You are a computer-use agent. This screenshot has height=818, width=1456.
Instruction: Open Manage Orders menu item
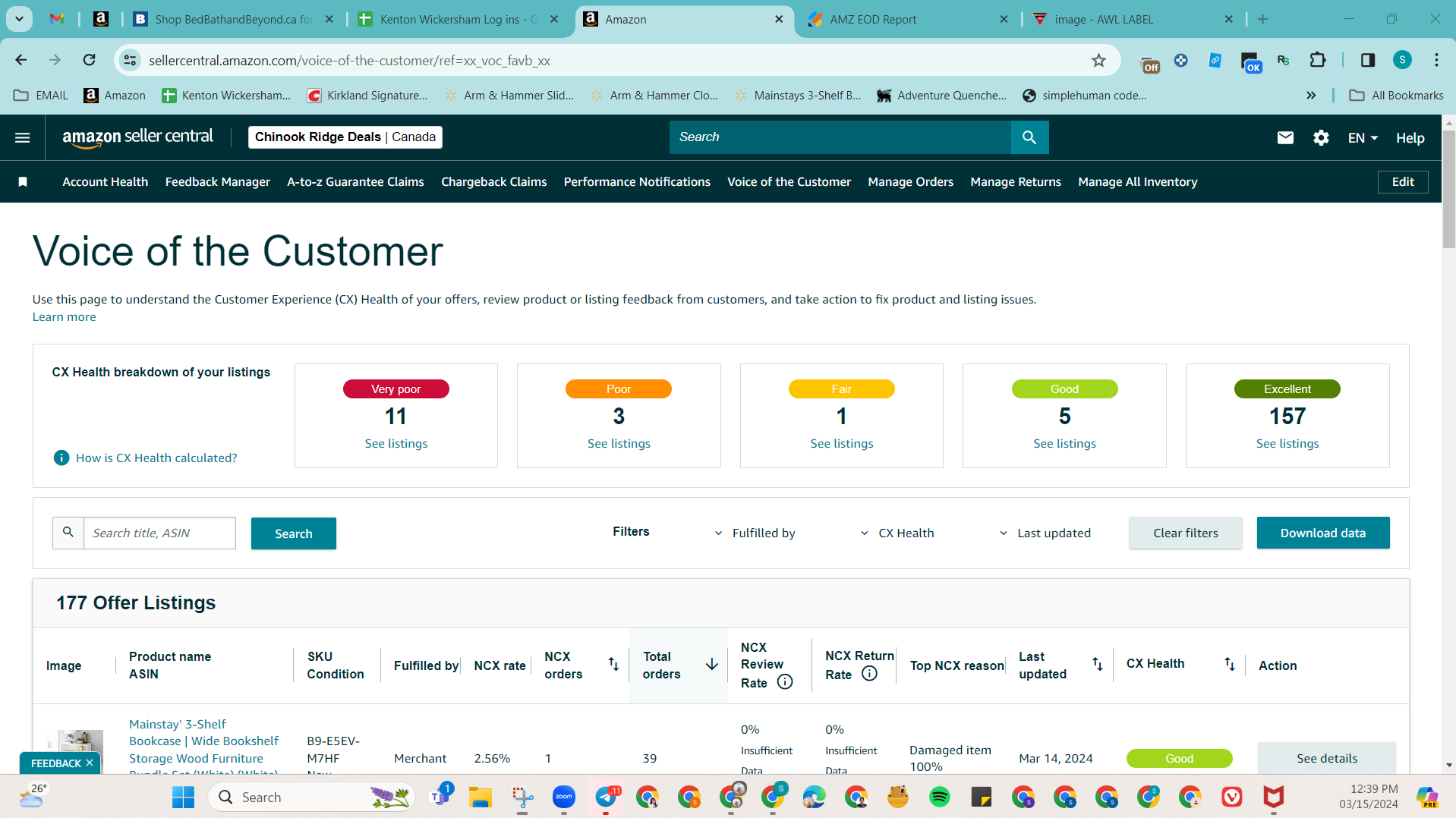tap(910, 182)
